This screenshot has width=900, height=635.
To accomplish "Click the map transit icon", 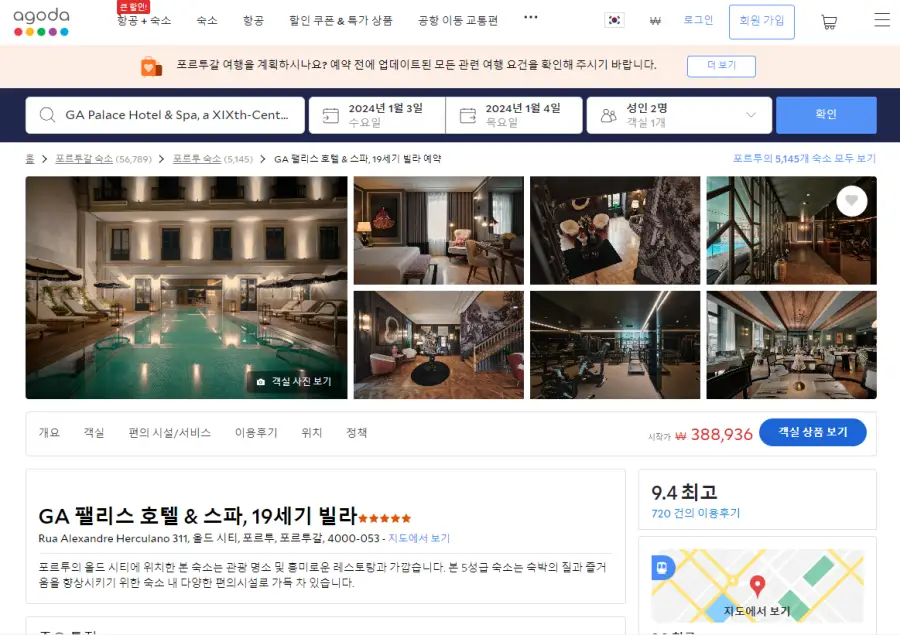I will click(x=662, y=567).
